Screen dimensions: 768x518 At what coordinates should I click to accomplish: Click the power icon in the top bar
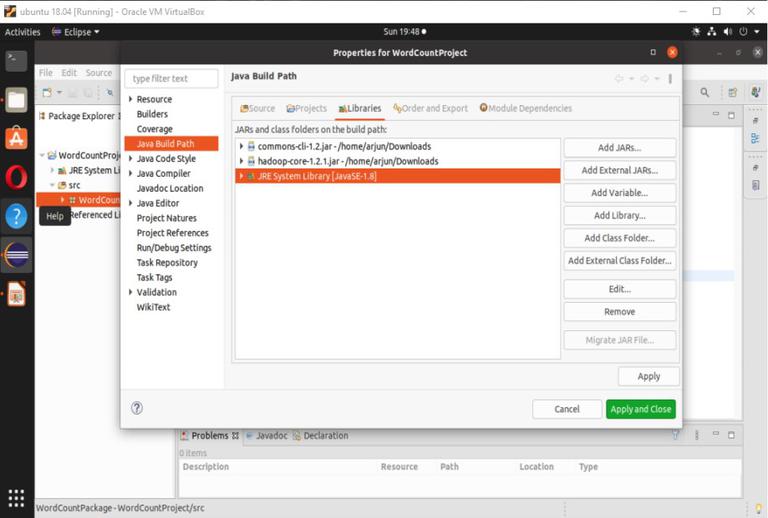[x=744, y=32]
